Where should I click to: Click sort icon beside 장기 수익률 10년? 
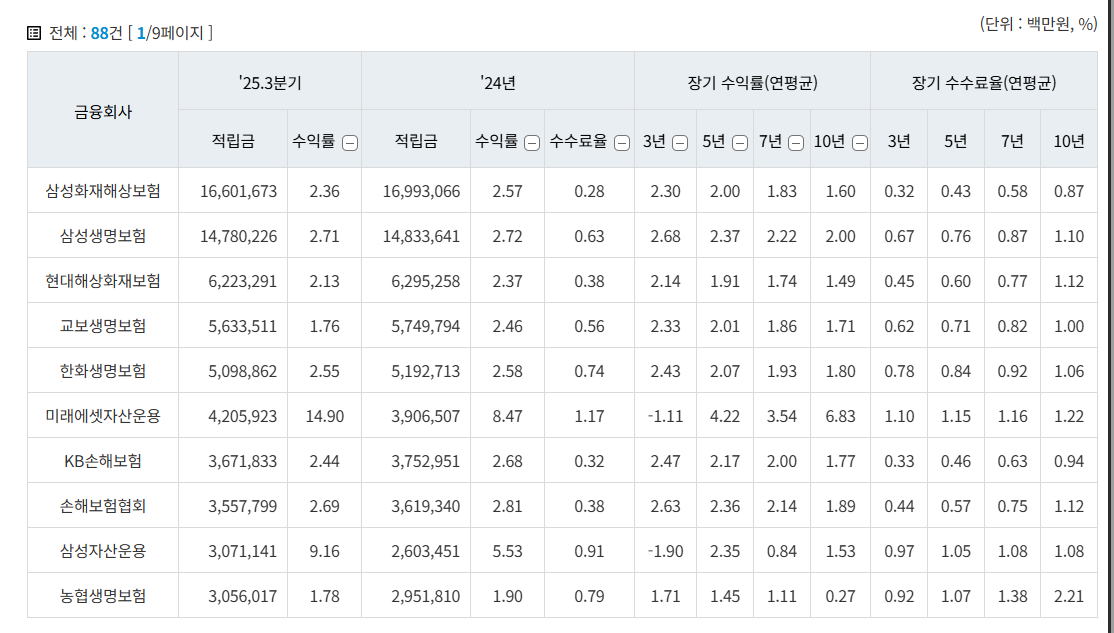click(x=860, y=143)
